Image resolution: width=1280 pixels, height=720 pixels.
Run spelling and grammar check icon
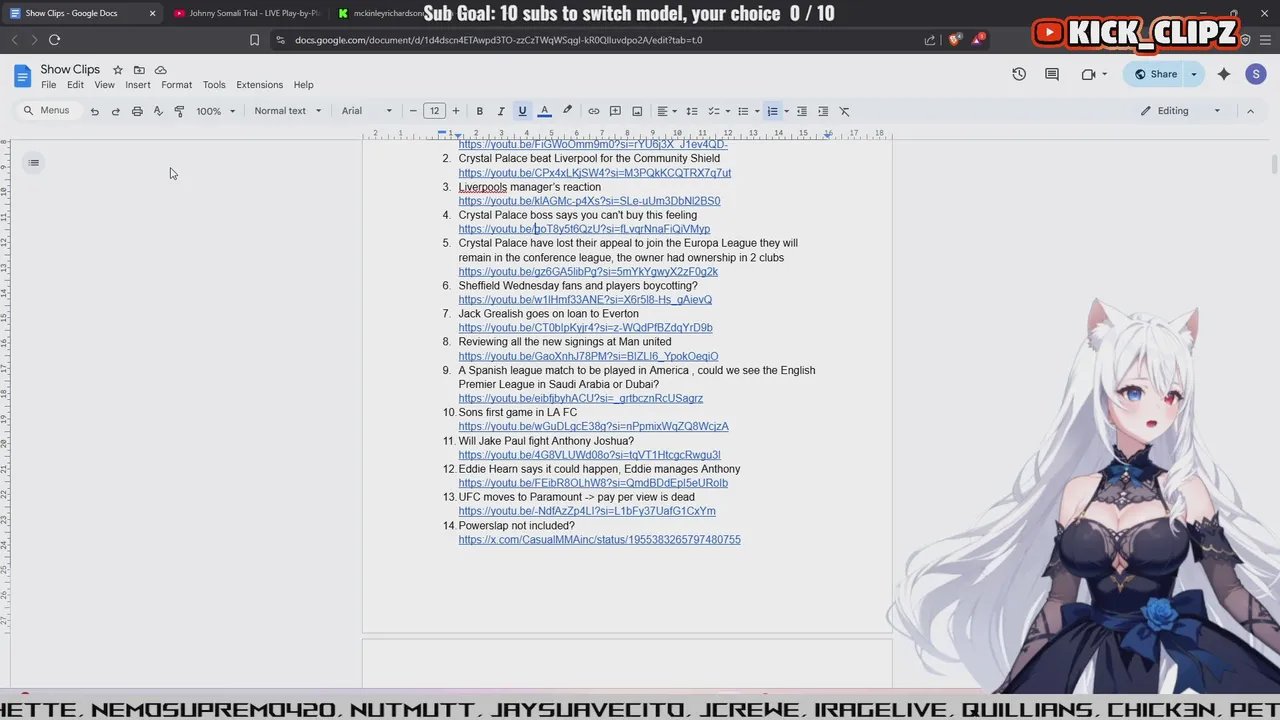click(158, 111)
